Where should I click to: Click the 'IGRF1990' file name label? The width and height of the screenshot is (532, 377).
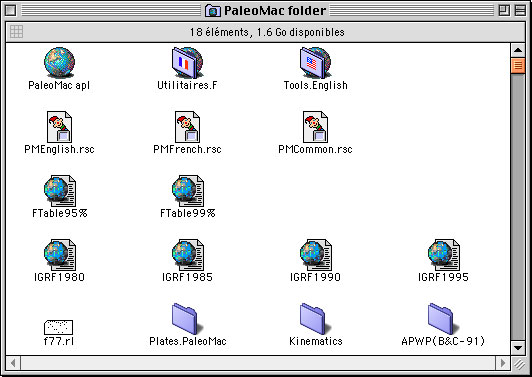pos(315,277)
